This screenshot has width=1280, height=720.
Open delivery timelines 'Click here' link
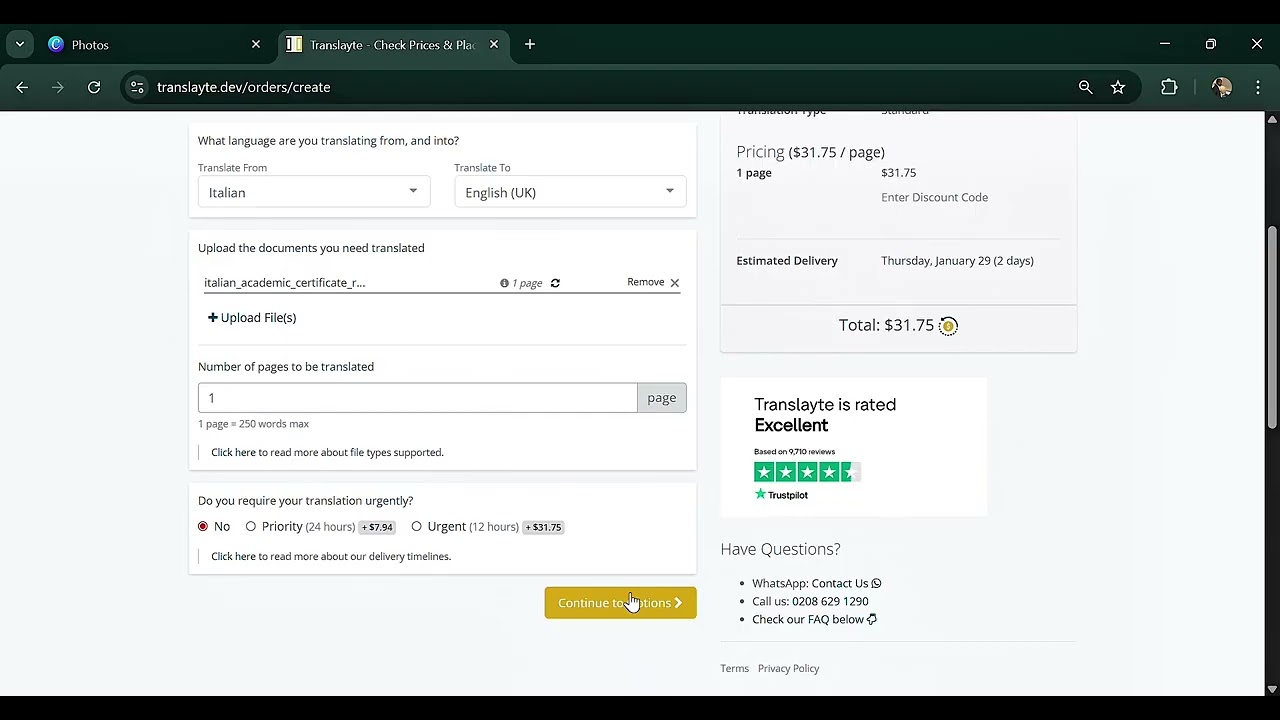[x=233, y=556]
